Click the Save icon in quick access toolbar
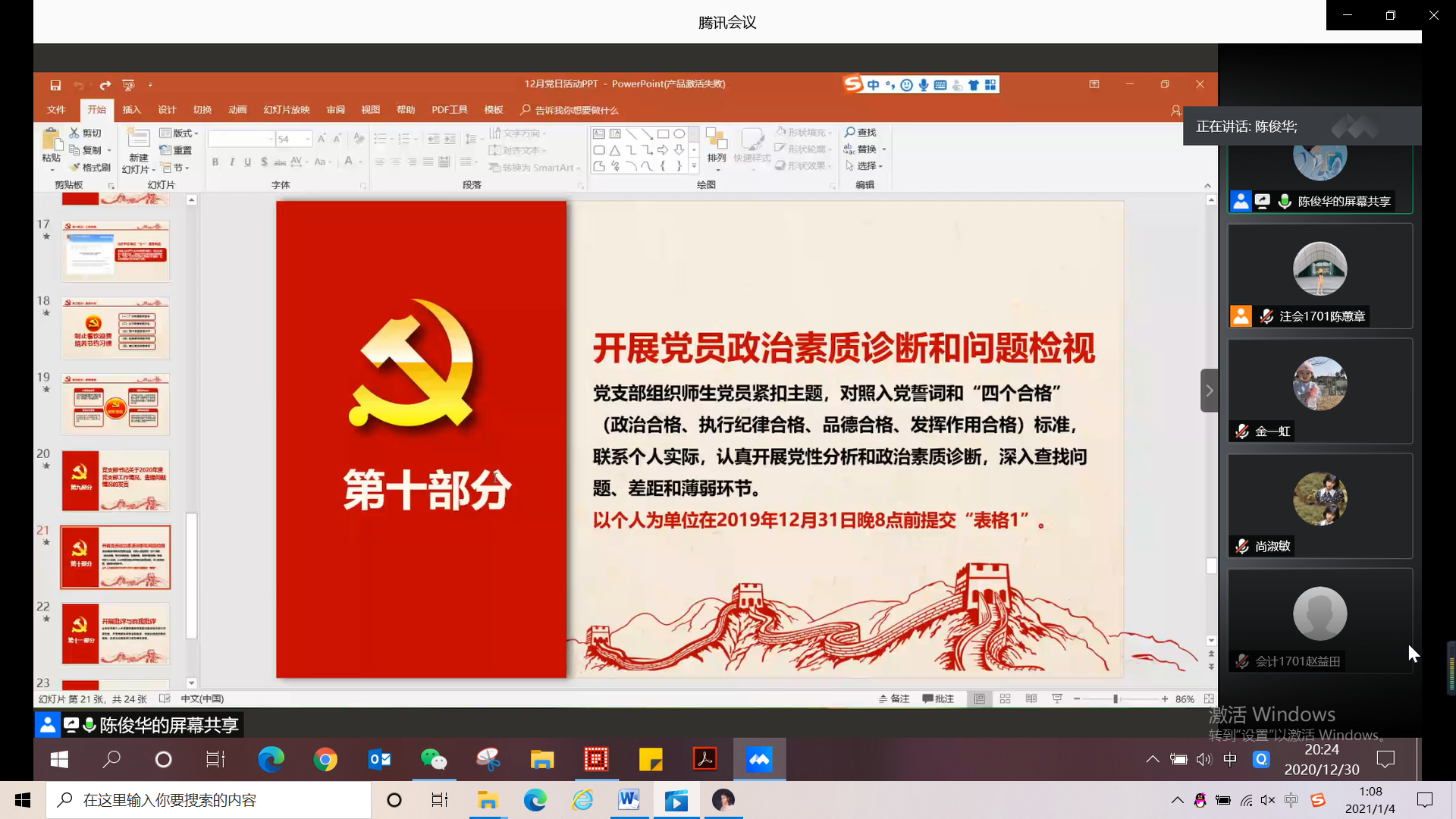Screen dimensions: 1456x819 [55, 85]
